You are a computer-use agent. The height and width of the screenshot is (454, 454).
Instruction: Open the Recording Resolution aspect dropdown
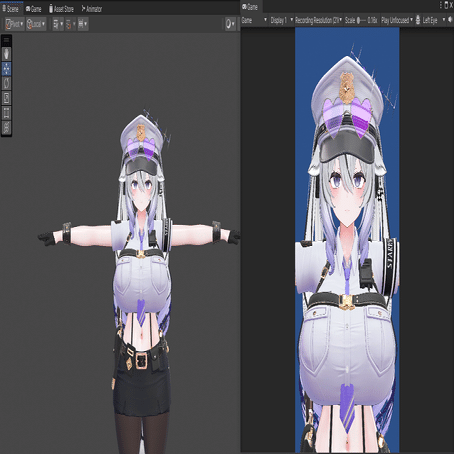tap(319, 20)
